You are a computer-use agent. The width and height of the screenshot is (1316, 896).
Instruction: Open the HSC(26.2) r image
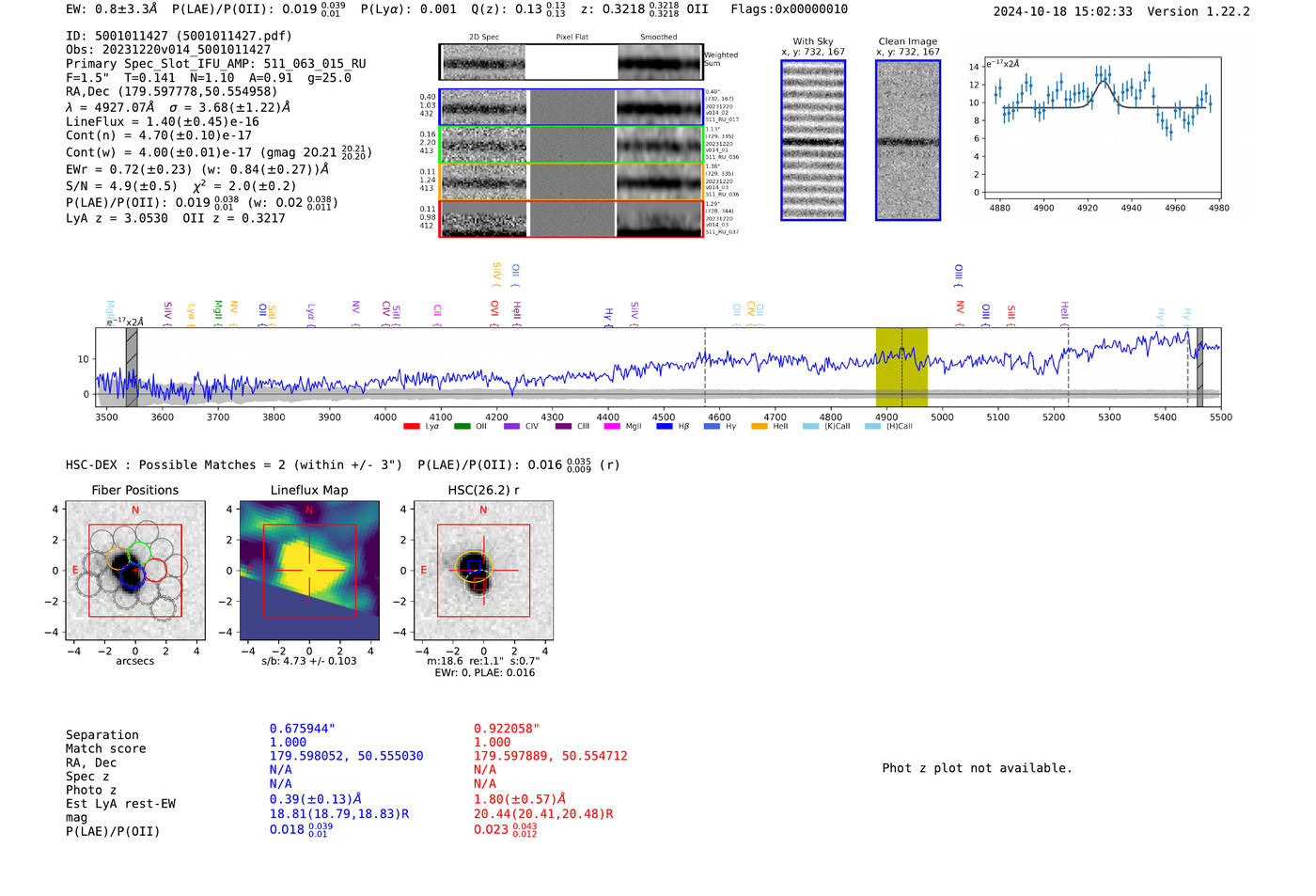pyautogui.click(x=483, y=571)
